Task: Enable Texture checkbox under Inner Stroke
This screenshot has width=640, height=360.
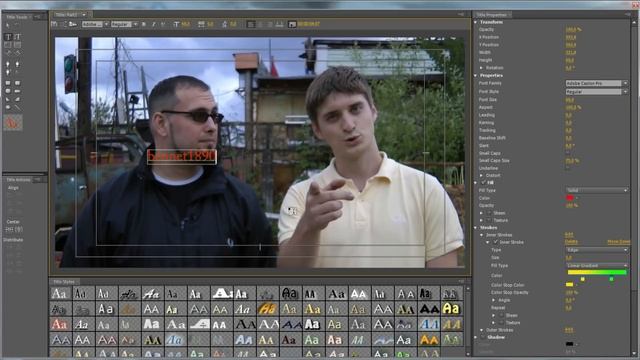Action: [502, 322]
